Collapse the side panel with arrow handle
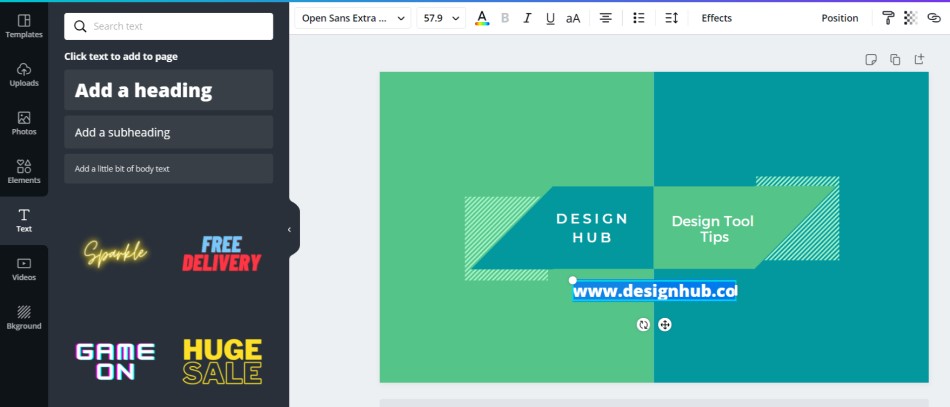Screen dimensions: 950x407 [x=290, y=230]
